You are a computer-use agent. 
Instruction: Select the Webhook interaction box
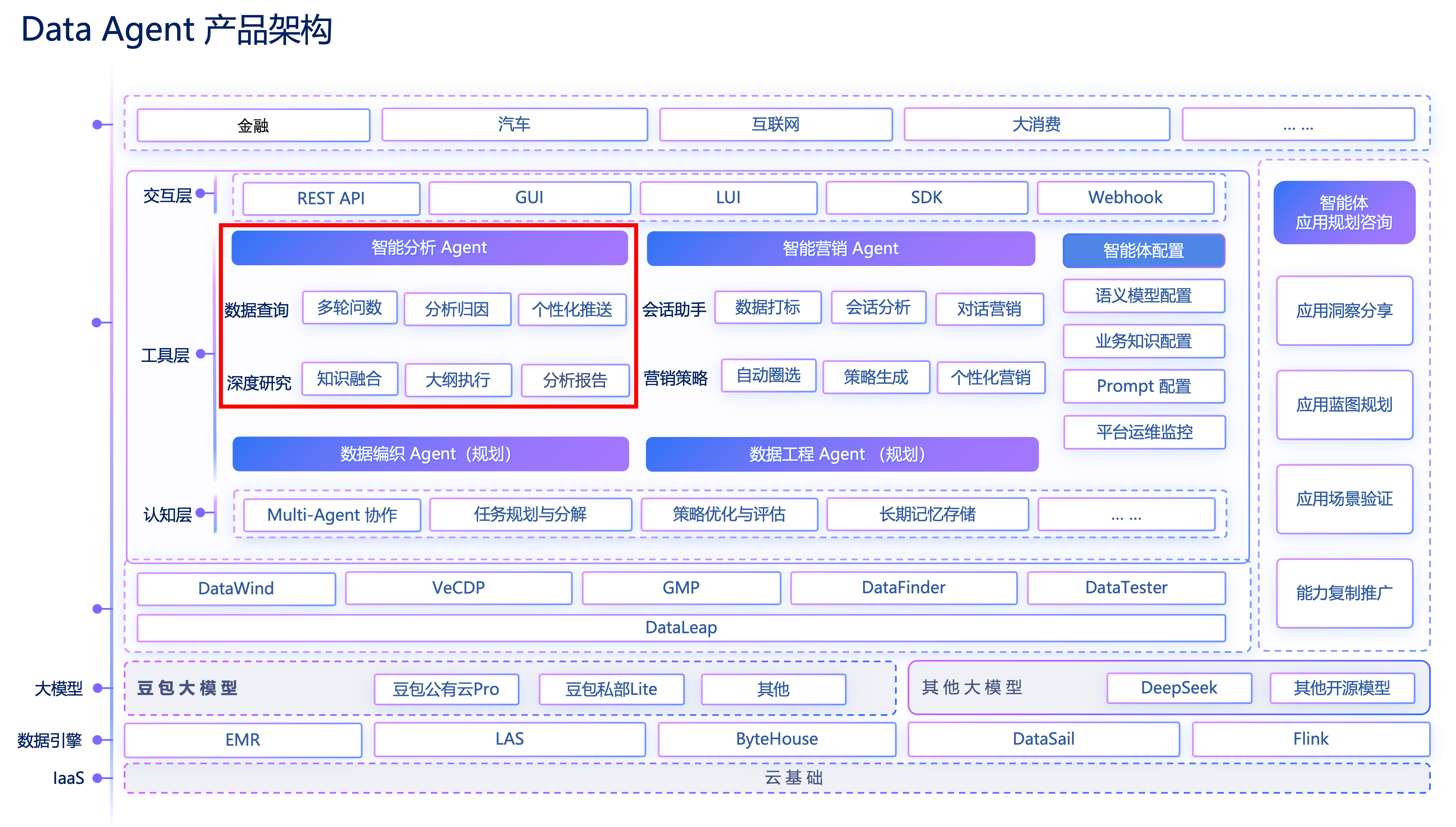coord(1125,198)
